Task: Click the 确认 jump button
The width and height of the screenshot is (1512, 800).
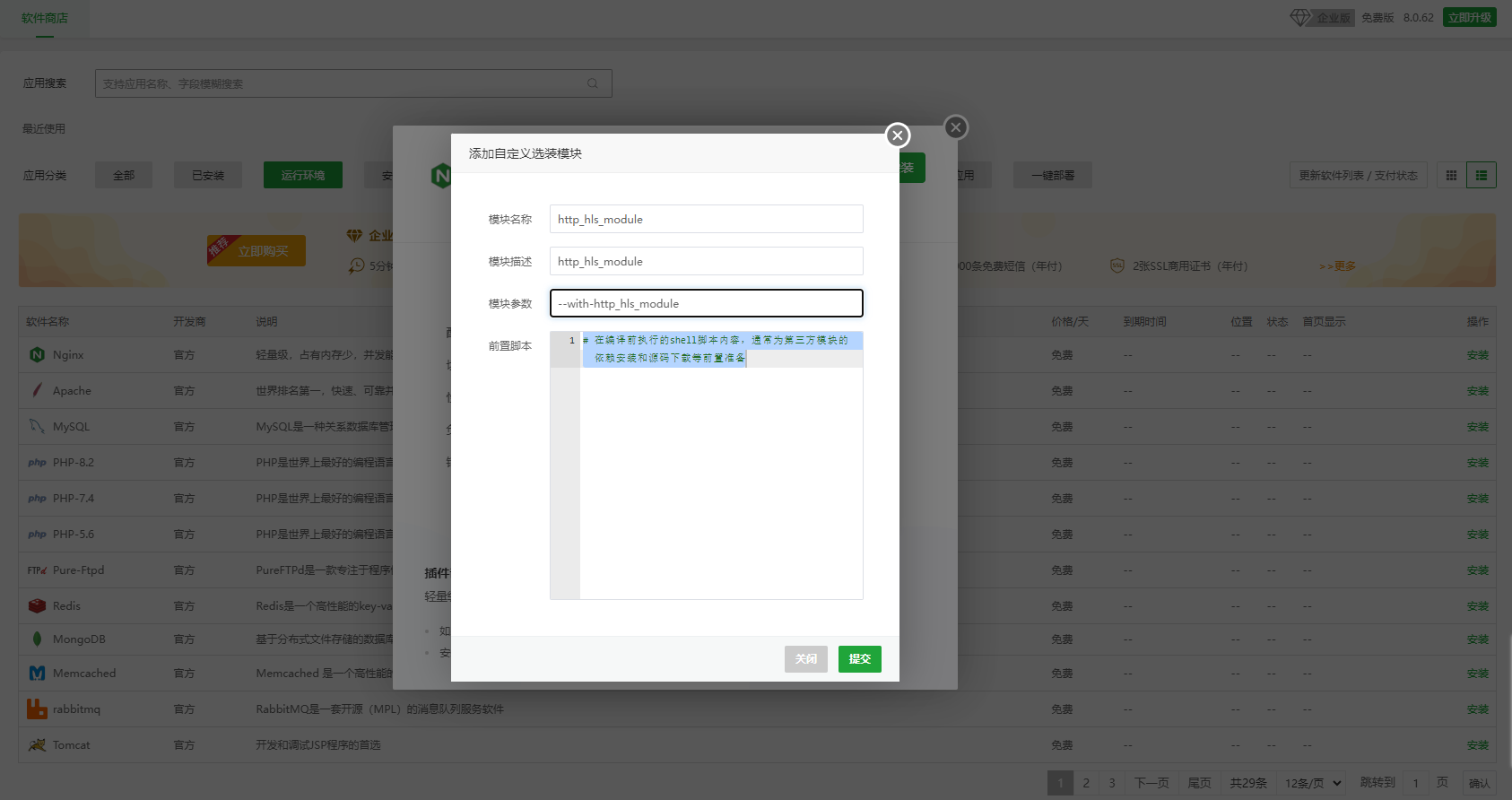Action: (1480, 783)
